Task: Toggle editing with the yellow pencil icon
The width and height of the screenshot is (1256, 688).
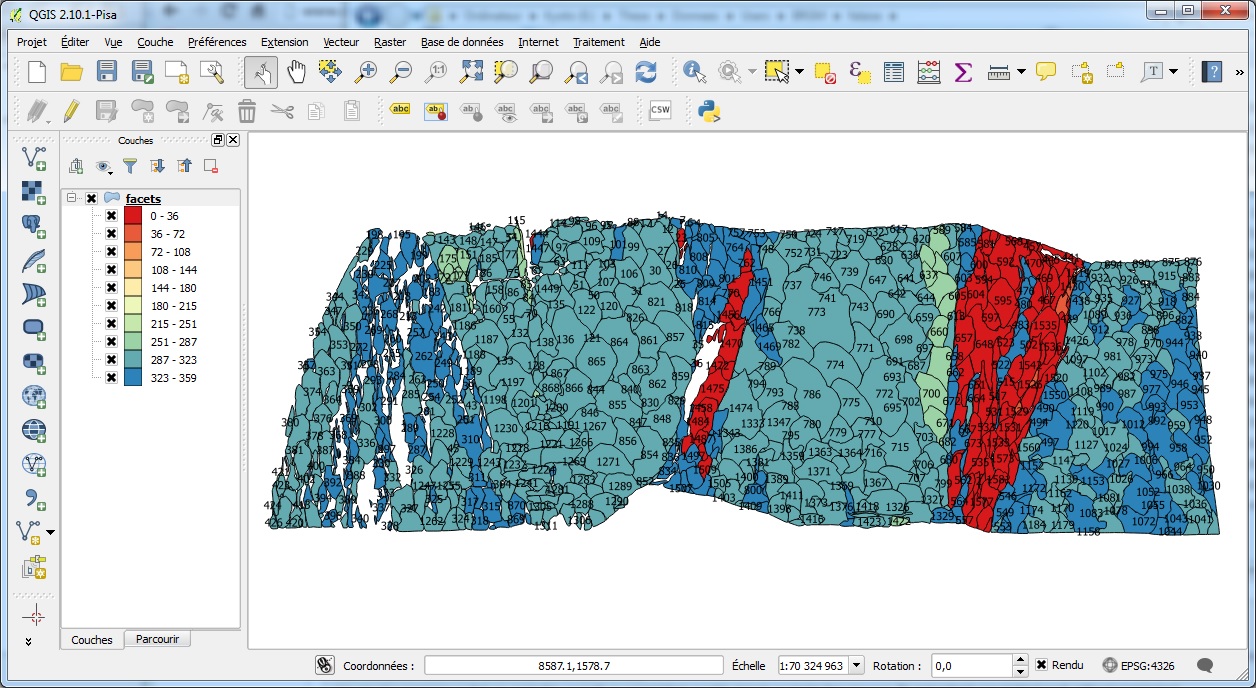Action: click(71, 110)
